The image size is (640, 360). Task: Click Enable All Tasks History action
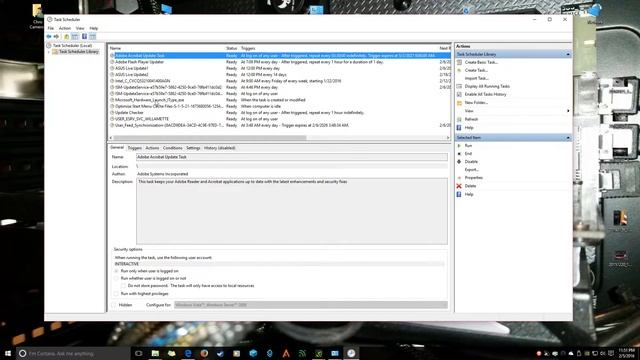tap(485, 94)
